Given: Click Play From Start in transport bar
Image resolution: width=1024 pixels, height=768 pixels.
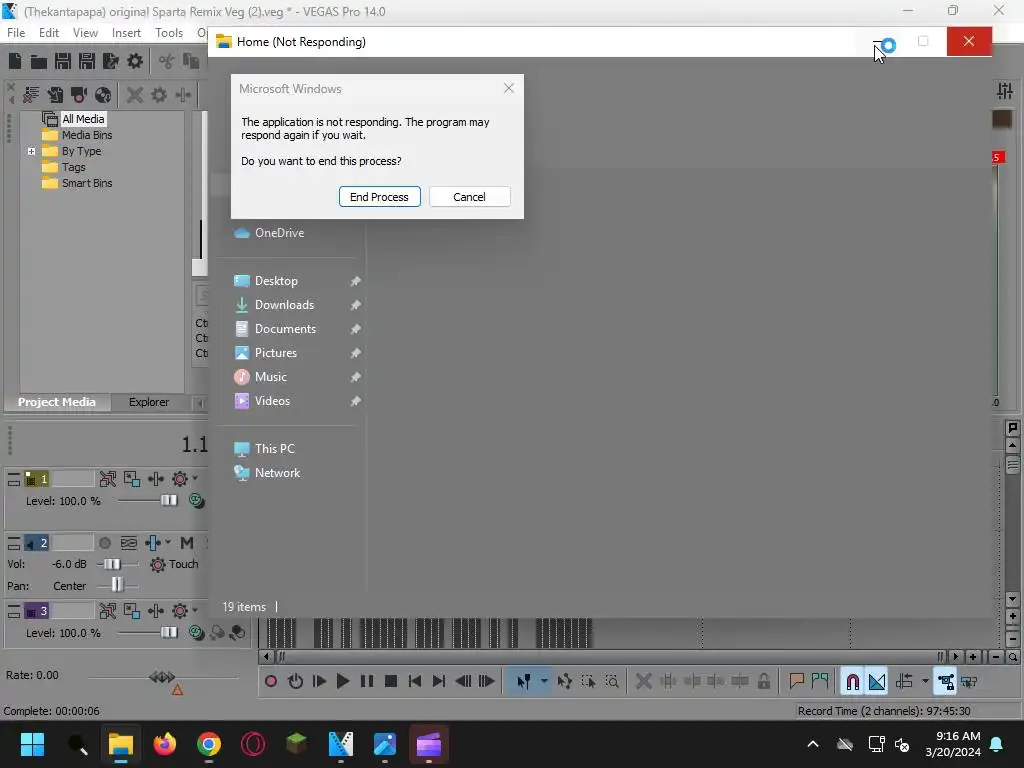Looking at the screenshot, I should (x=319, y=681).
